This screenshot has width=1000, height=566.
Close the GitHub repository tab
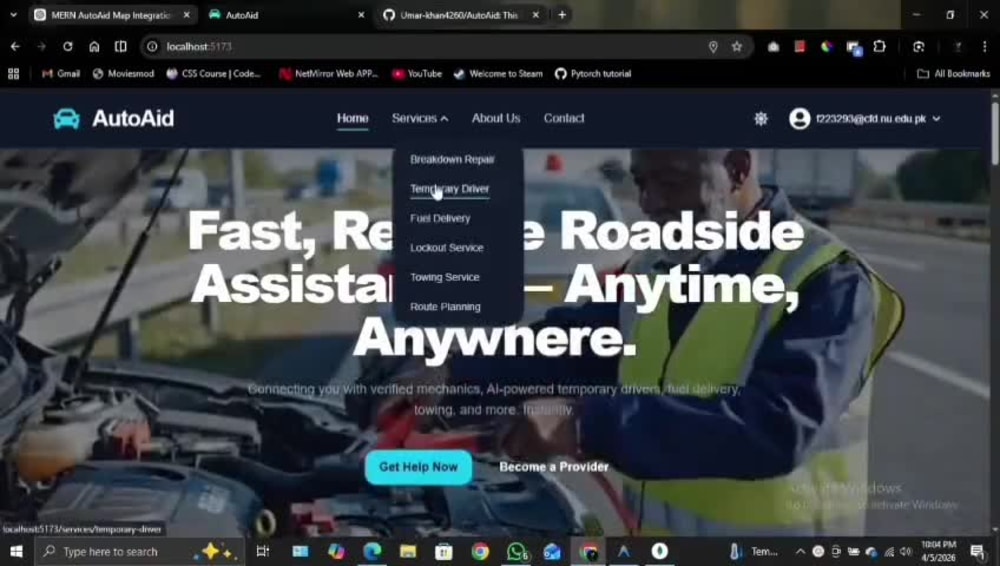(536, 15)
